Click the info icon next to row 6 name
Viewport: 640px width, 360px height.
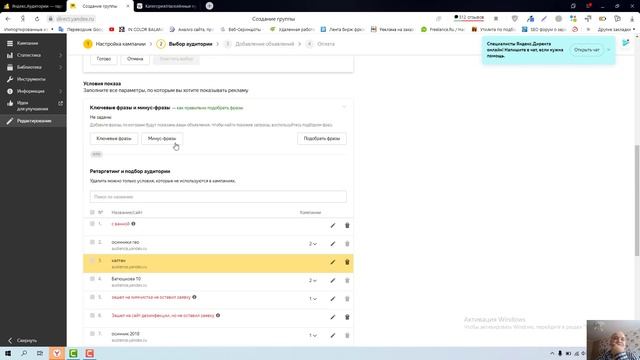point(218,316)
